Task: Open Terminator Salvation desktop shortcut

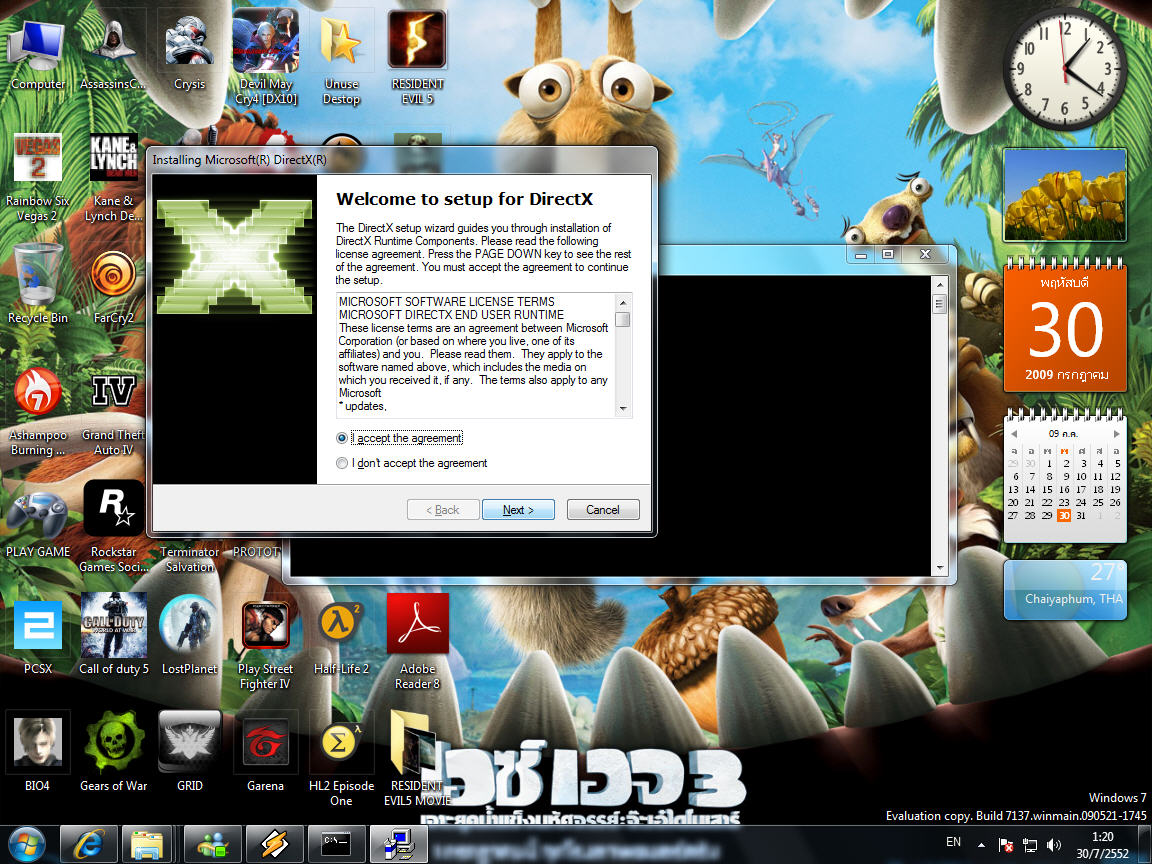Action: [189, 560]
